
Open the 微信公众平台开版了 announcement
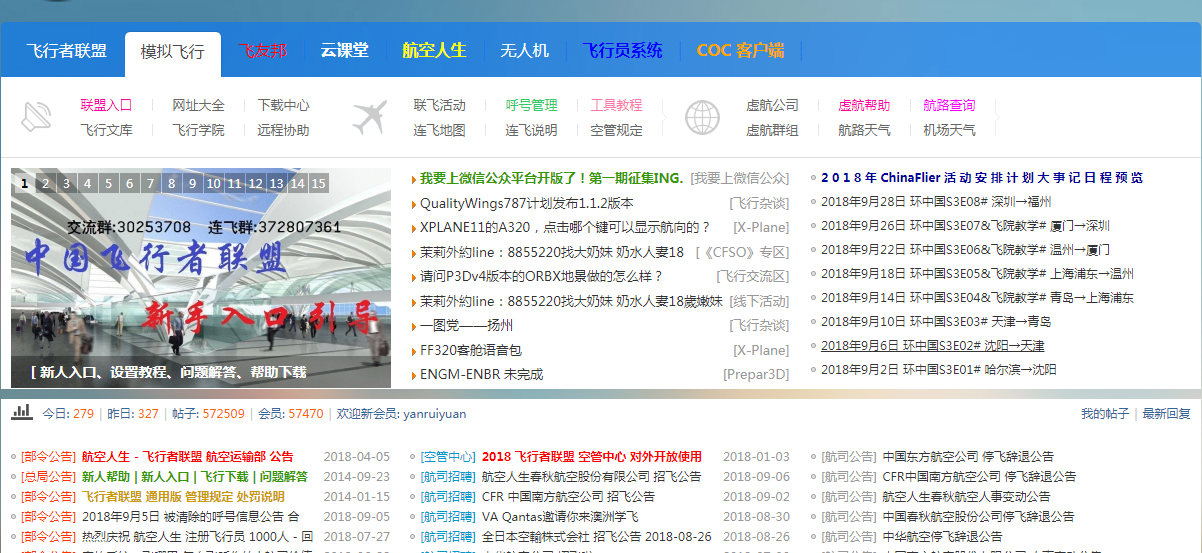click(551, 178)
